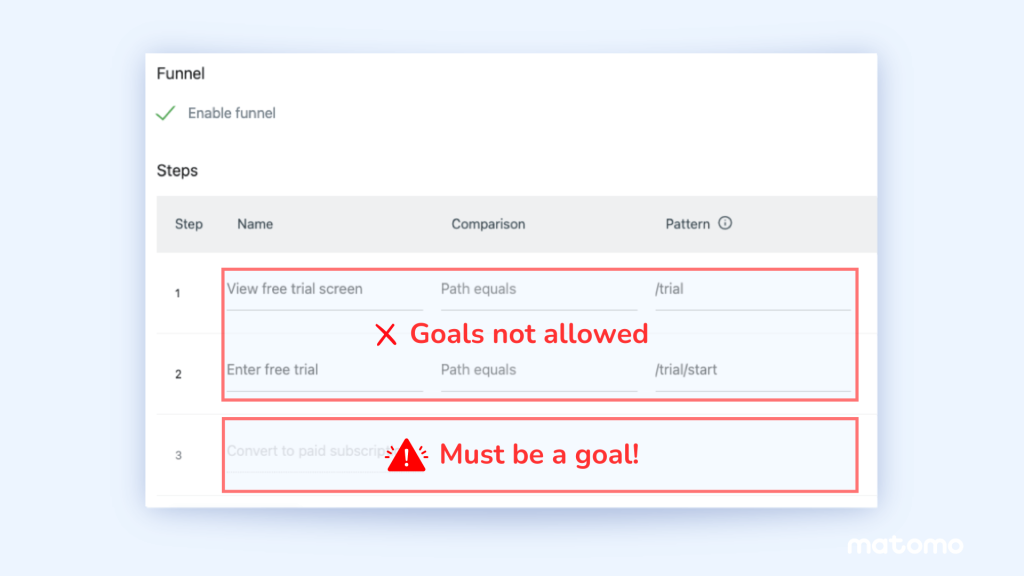
Task: Click the Pattern column info icon
Action: (728, 224)
